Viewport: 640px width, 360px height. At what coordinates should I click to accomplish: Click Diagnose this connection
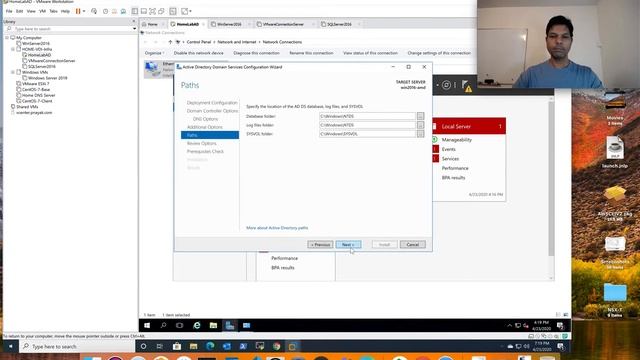[256, 53]
